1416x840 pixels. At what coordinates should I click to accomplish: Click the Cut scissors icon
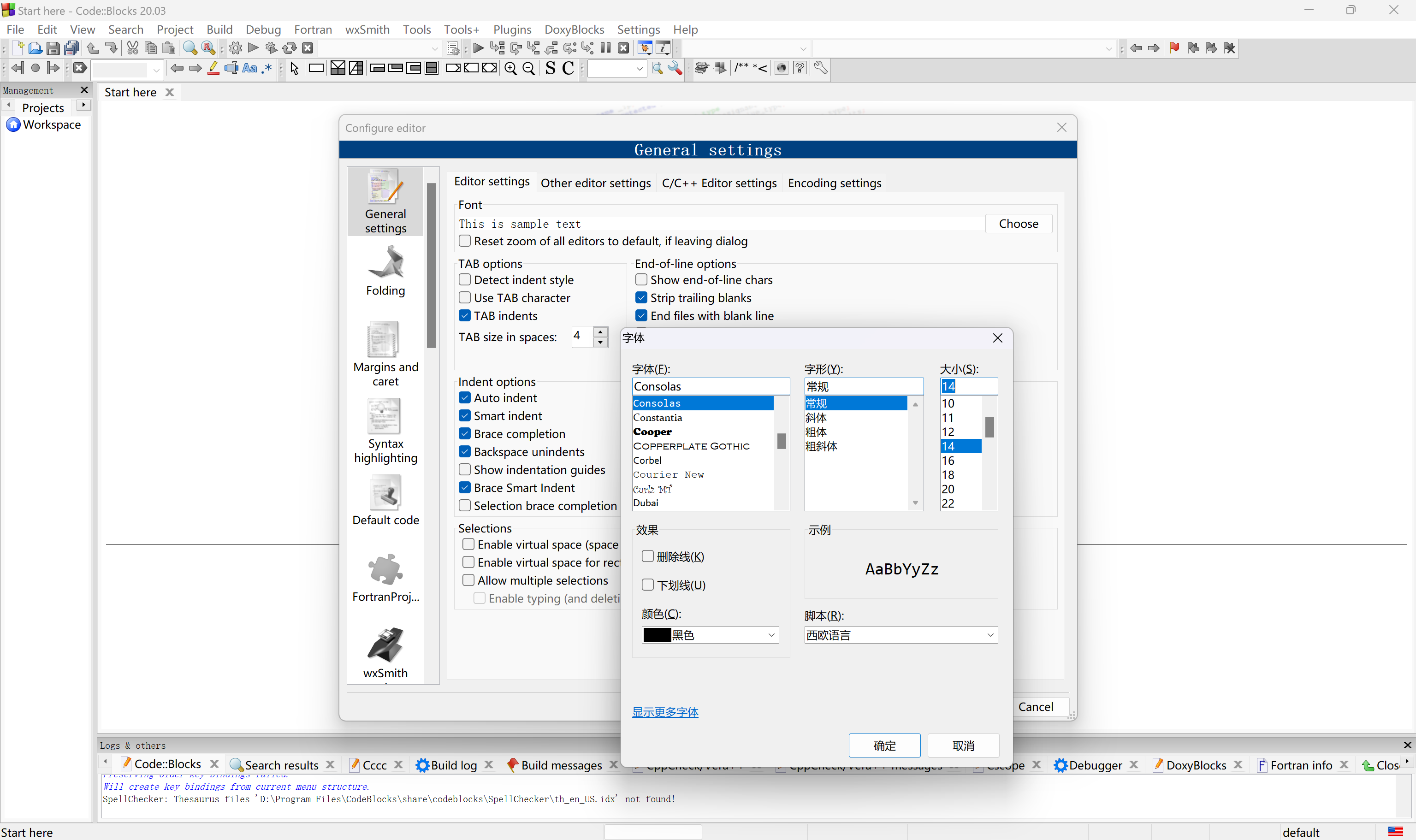coord(132,48)
